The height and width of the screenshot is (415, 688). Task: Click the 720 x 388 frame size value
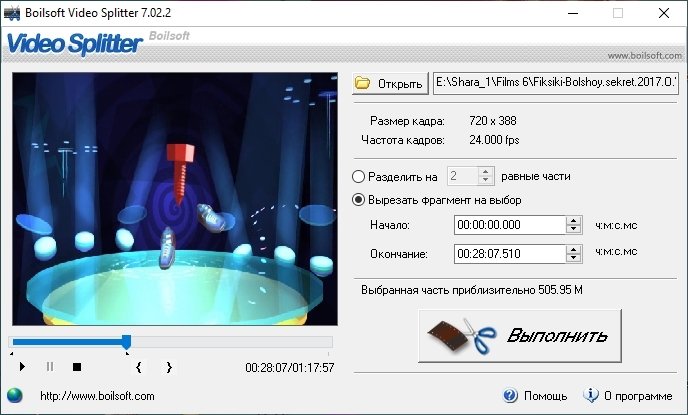tap(493, 121)
